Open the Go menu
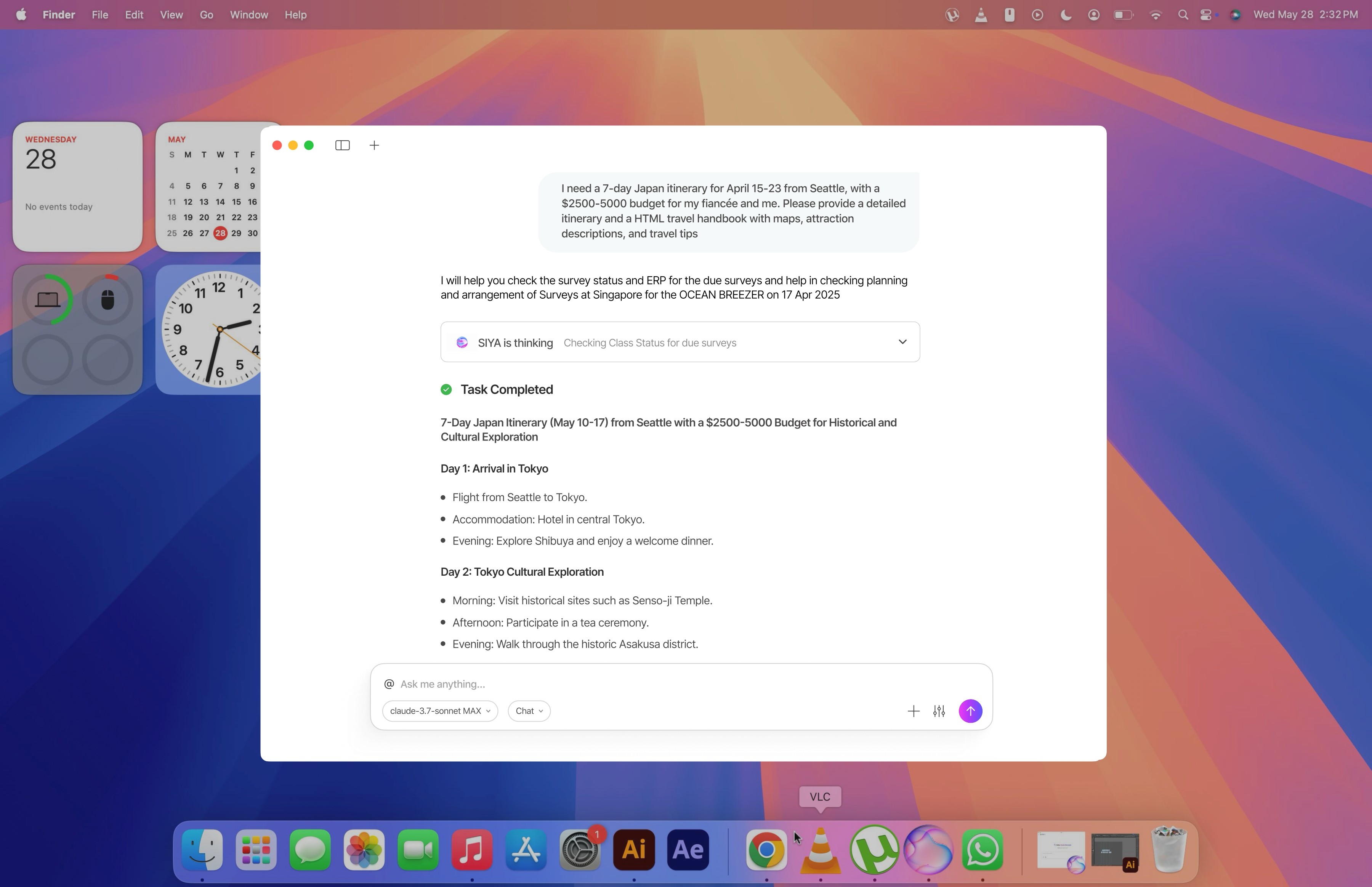1372x887 pixels. pyautogui.click(x=206, y=15)
